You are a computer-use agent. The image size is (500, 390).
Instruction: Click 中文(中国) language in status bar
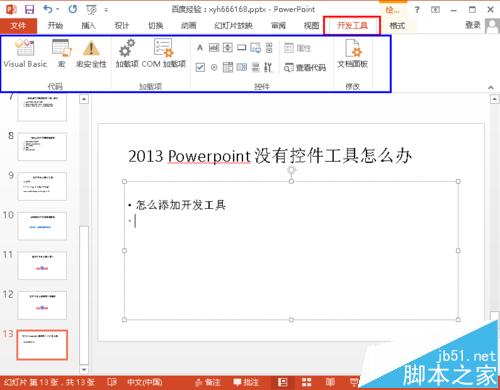coord(145,382)
